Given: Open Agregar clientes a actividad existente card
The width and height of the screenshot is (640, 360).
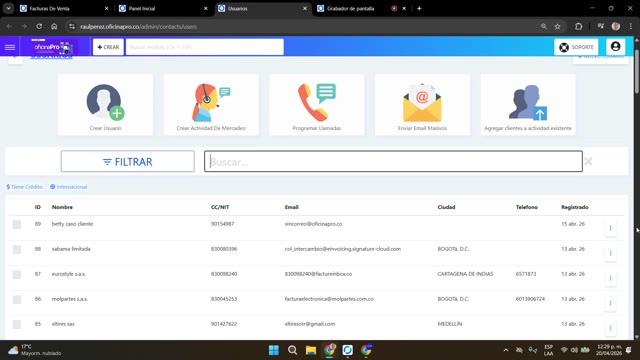Looking at the screenshot, I should click(x=528, y=105).
